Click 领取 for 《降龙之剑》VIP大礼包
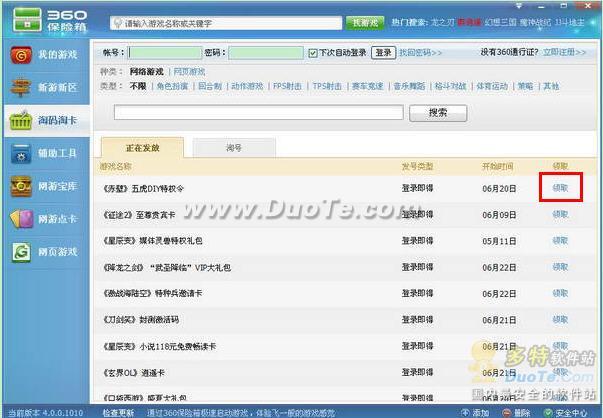Screen dimensions: 603x418 tap(560, 267)
